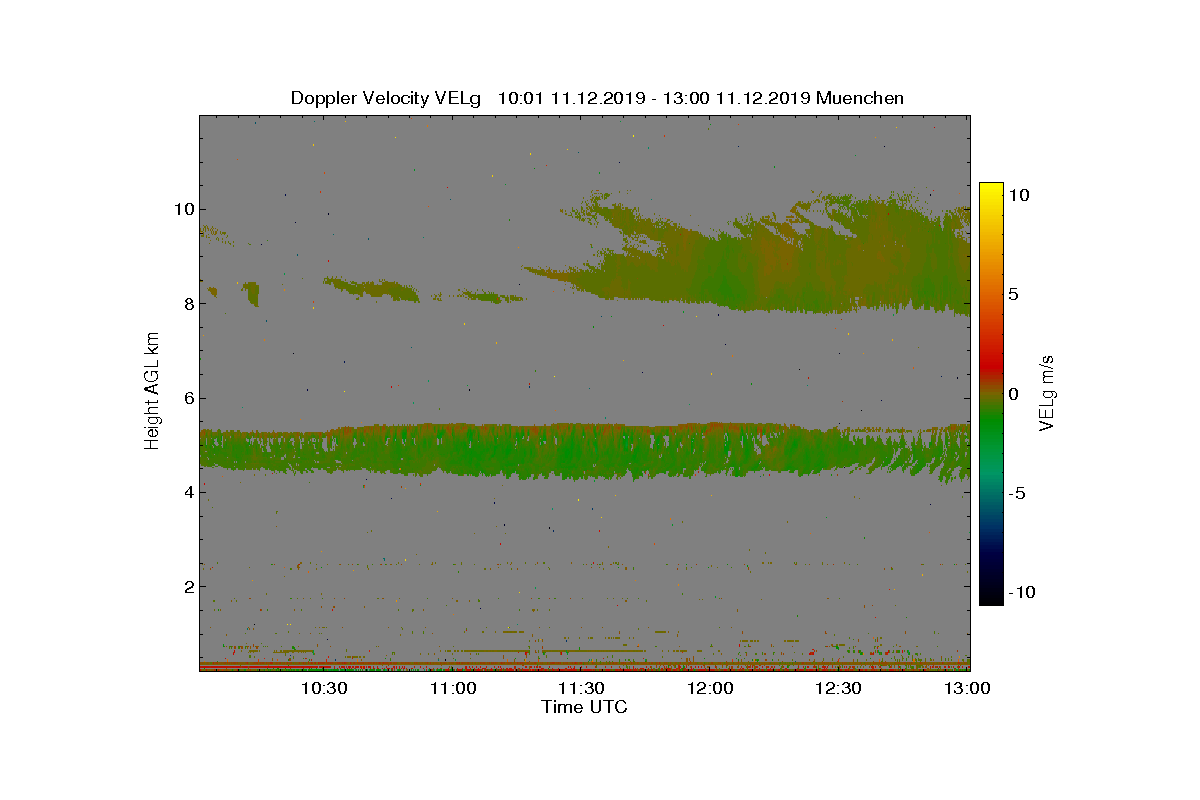Click the 11:00 time tick label

[453, 688]
